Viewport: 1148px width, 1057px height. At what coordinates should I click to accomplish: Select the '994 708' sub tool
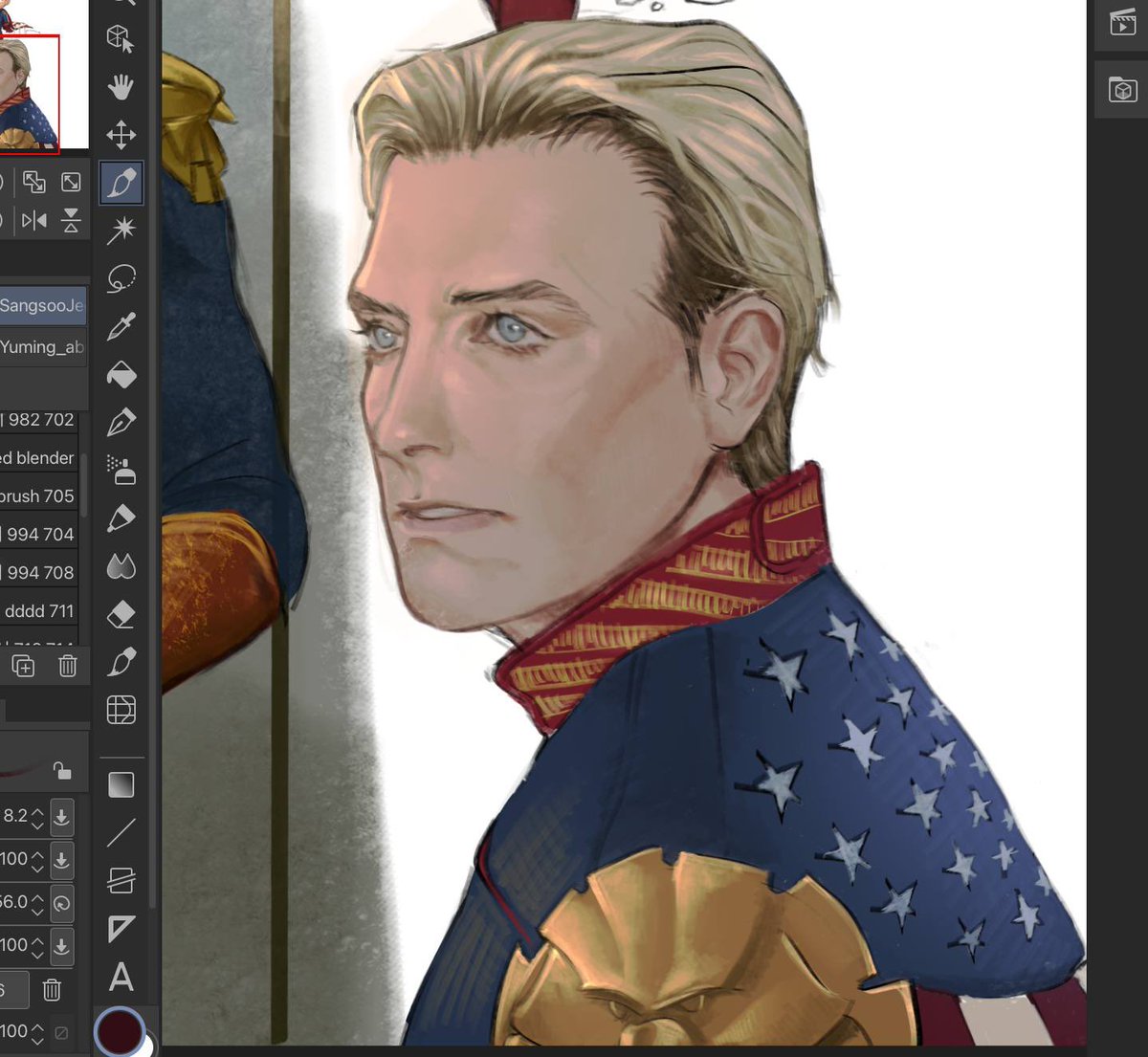click(x=38, y=573)
